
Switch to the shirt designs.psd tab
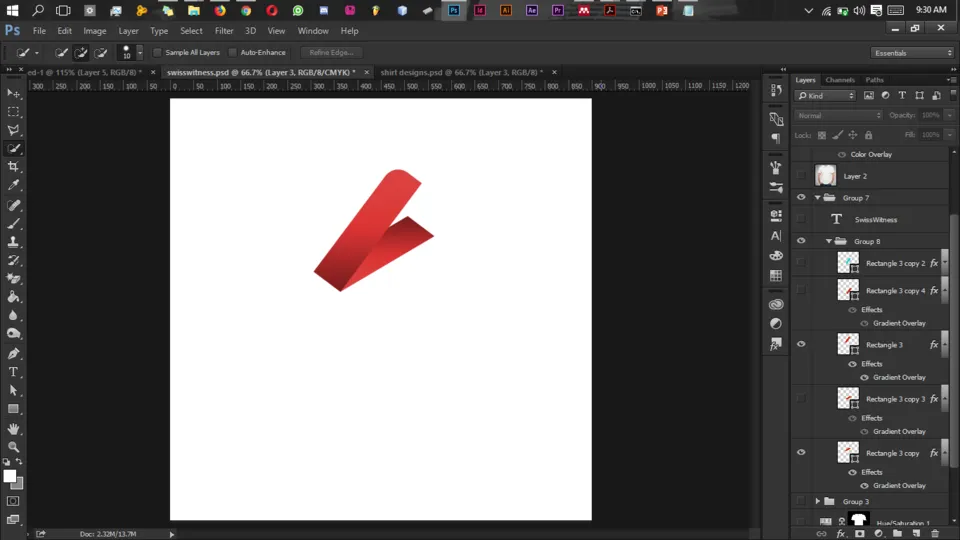(460, 72)
